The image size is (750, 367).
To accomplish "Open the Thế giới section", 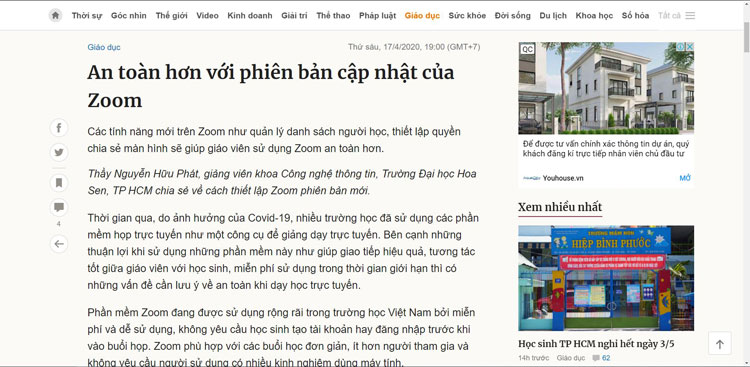I will click(171, 15).
